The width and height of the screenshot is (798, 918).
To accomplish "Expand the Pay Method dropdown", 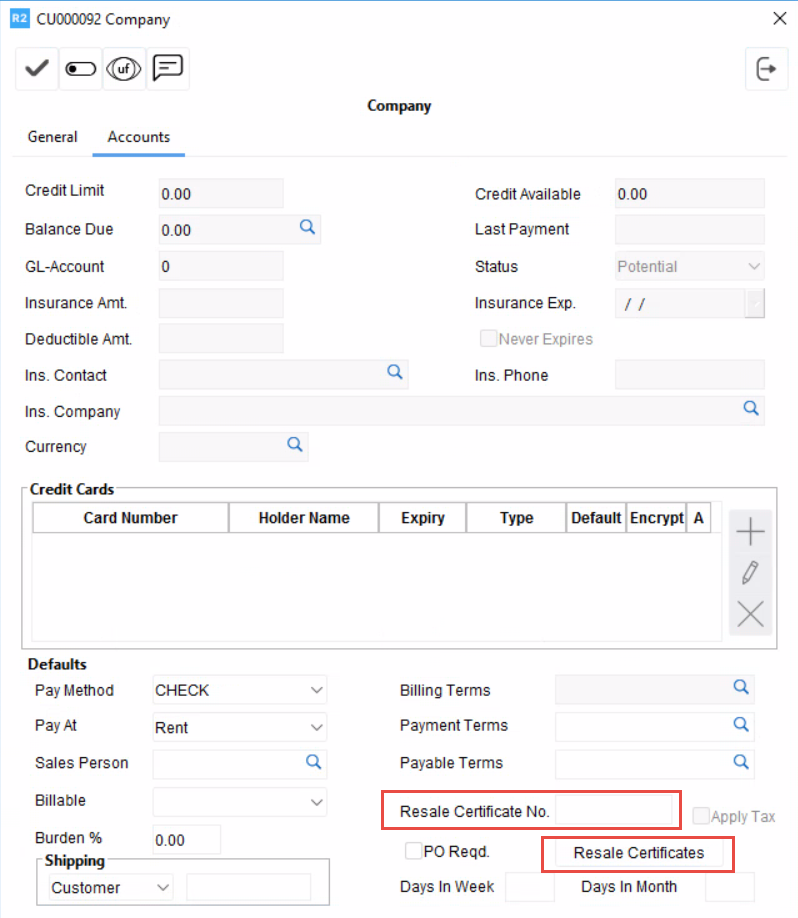I will click(x=317, y=690).
